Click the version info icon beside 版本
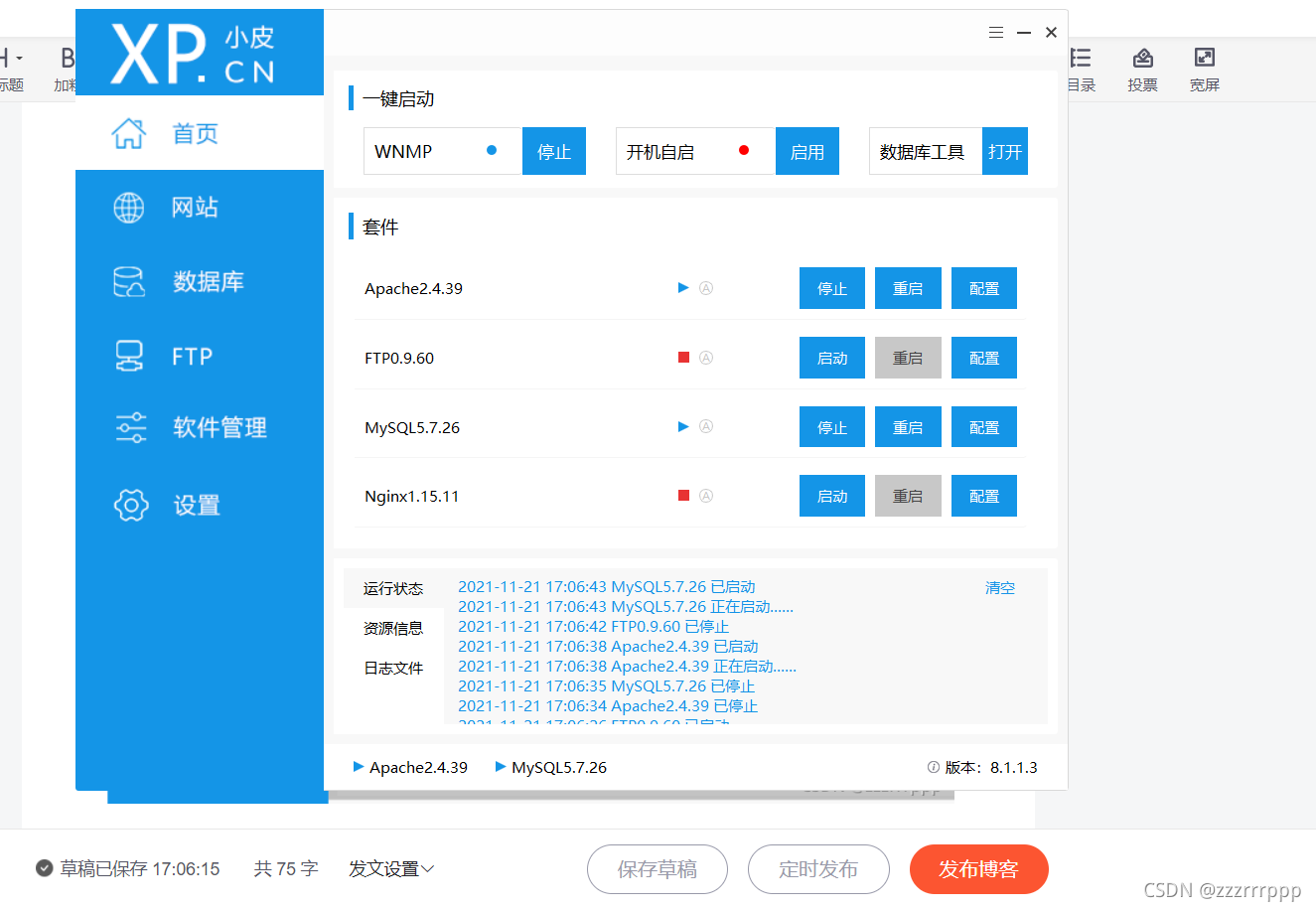Image resolution: width=1316 pixels, height=911 pixels. pyautogui.click(x=934, y=767)
